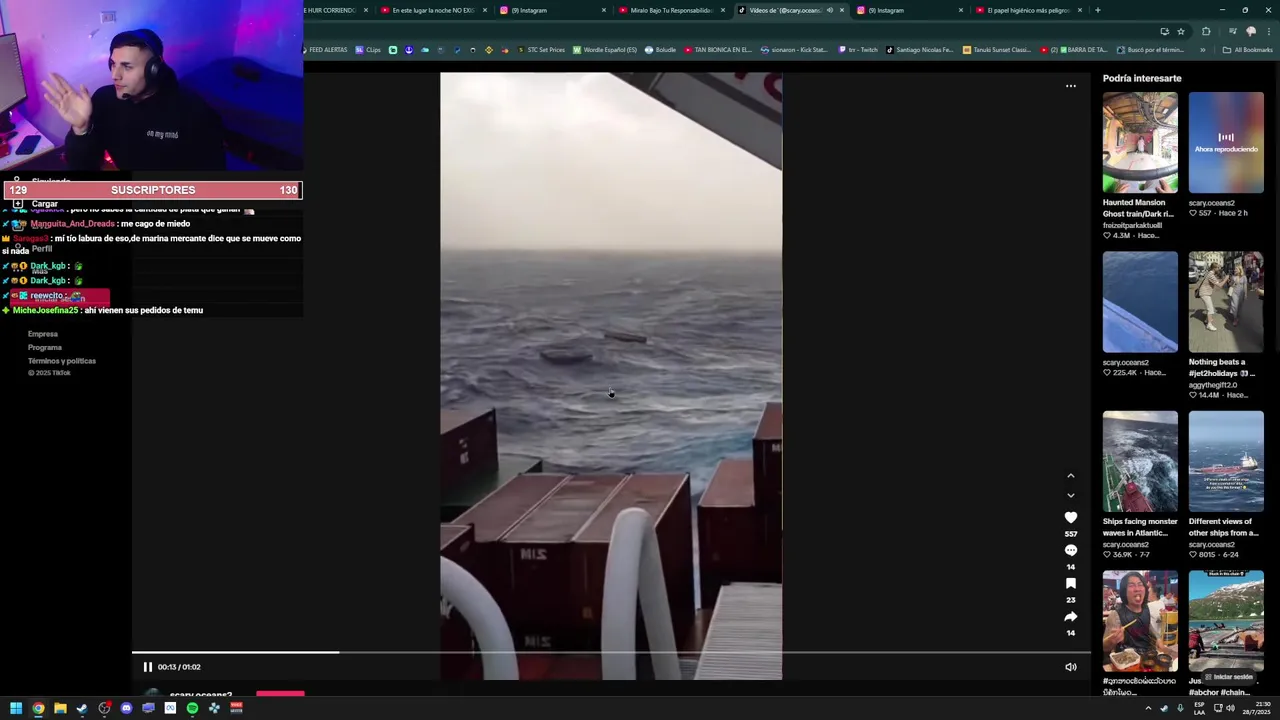Open 'STC Set Prices' bookmark
This screenshot has height=720, width=1280.
pos(540,50)
